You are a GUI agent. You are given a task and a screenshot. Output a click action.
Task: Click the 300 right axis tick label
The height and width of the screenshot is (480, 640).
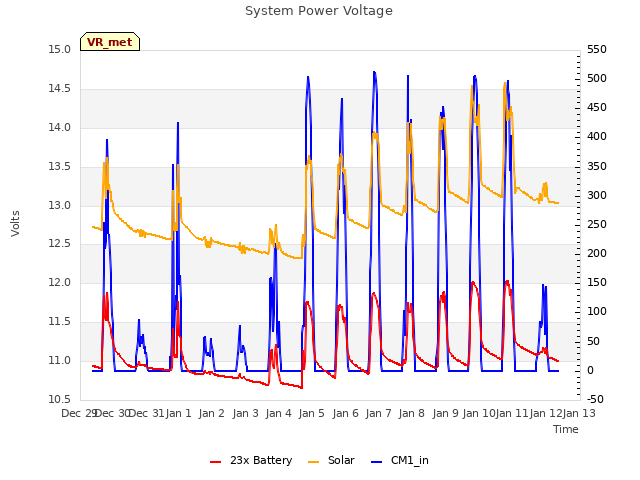click(x=597, y=196)
